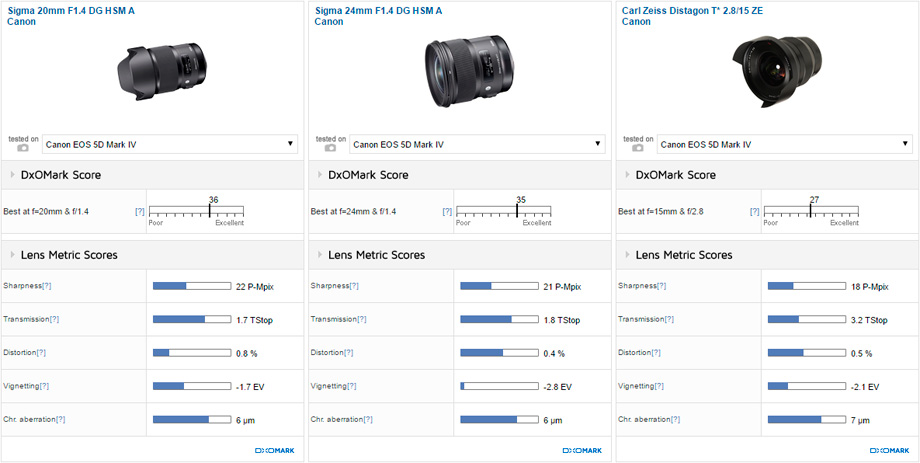Click the '18 P-Mpix' value
This screenshot has width=920, height=463.
click(x=870, y=286)
